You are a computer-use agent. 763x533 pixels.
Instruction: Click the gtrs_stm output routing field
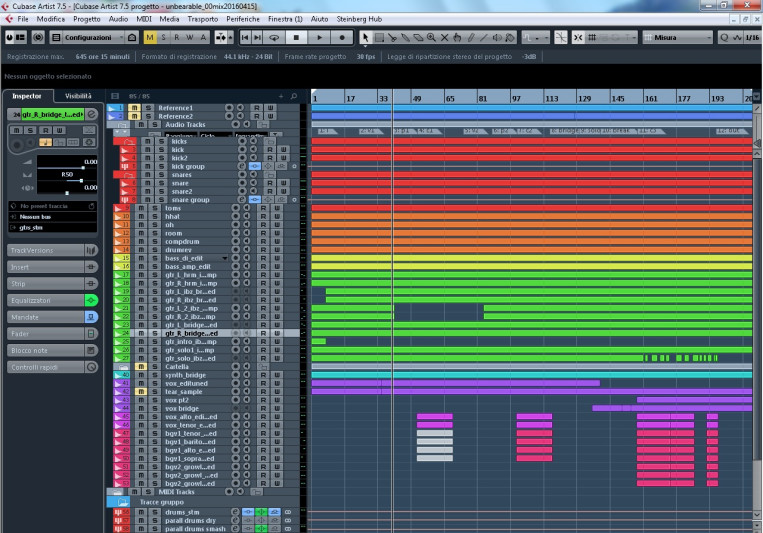(53, 227)
